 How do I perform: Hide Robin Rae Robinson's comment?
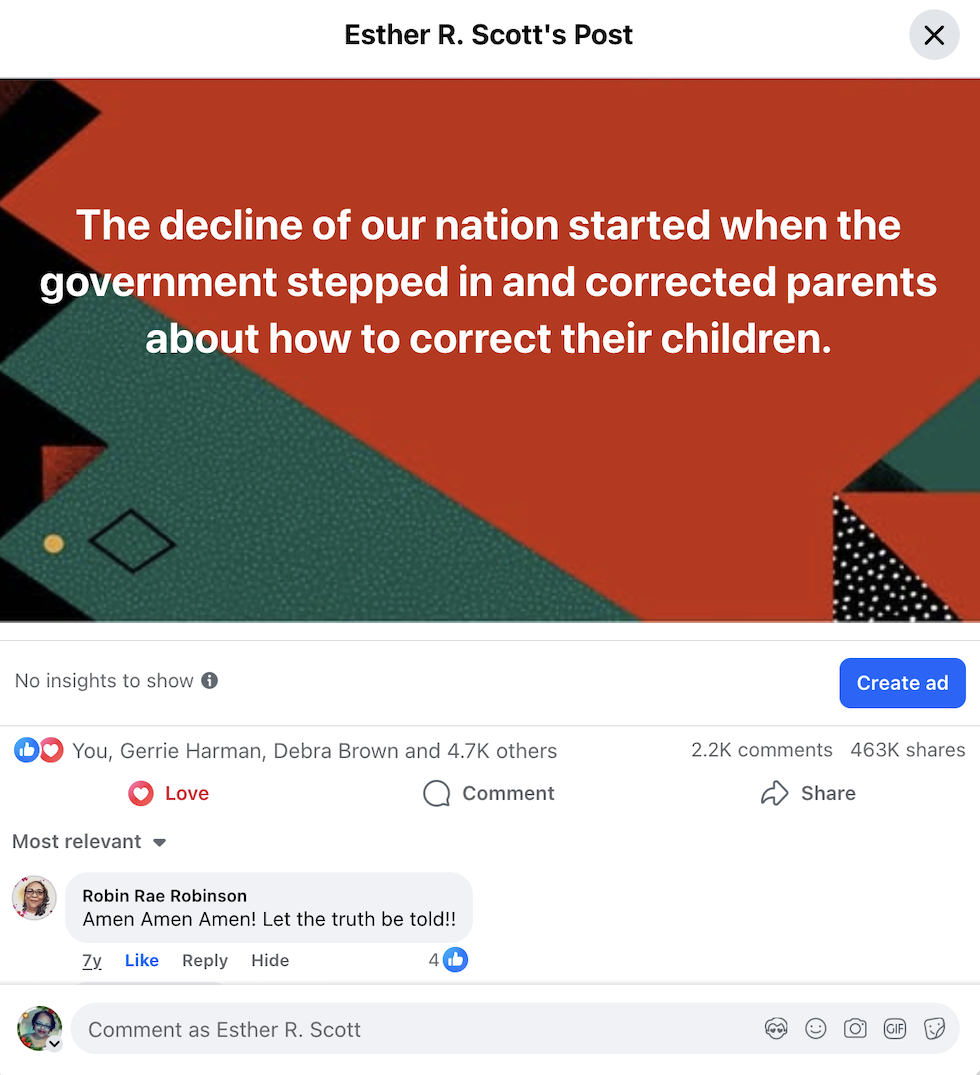[270, 961]
